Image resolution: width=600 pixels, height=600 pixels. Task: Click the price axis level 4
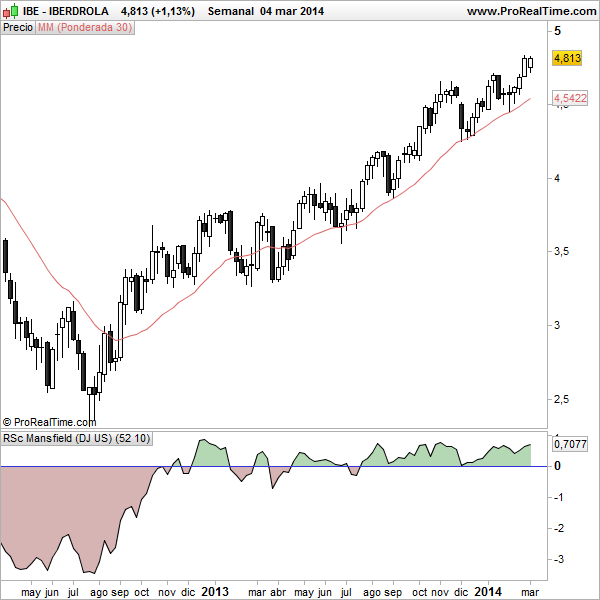coord(557,178)
